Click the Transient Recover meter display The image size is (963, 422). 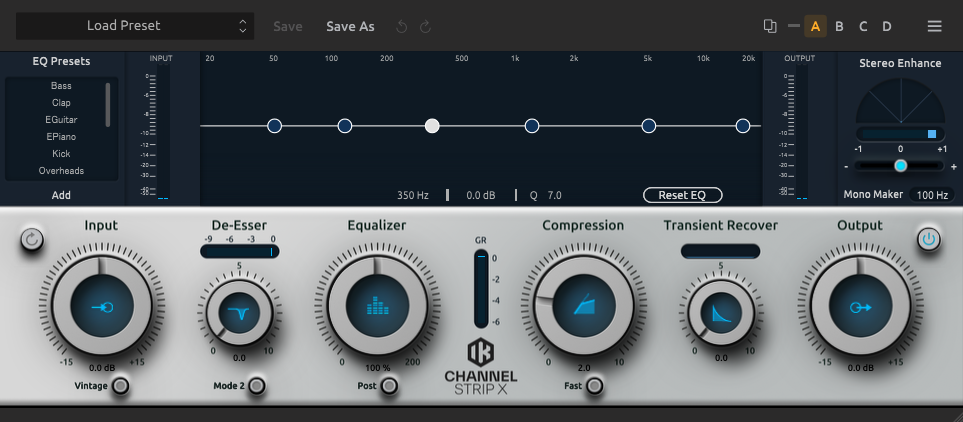(x=720, y=251)
